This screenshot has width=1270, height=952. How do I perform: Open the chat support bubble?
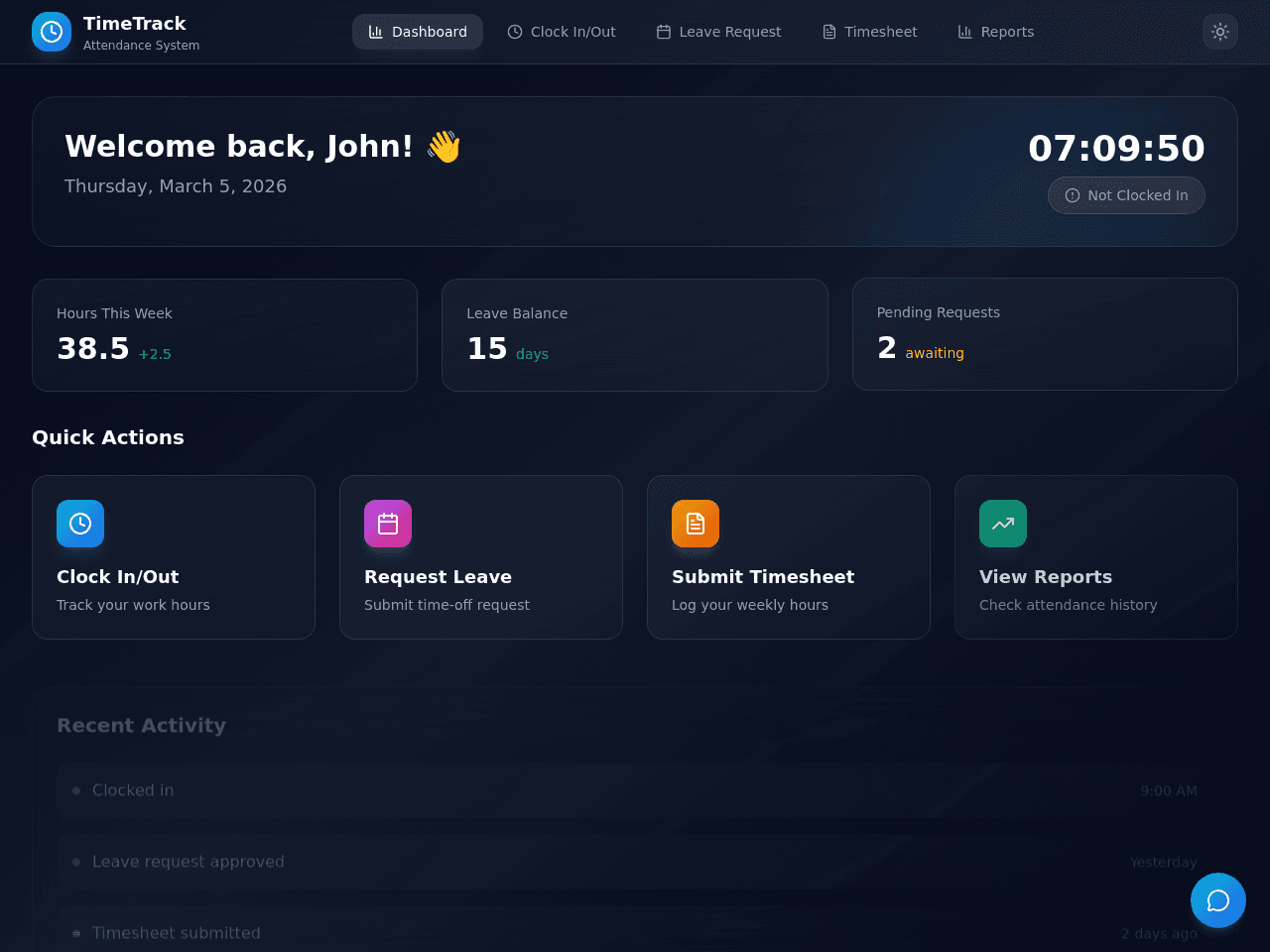pyautogui.click(x=1218, y=900)
